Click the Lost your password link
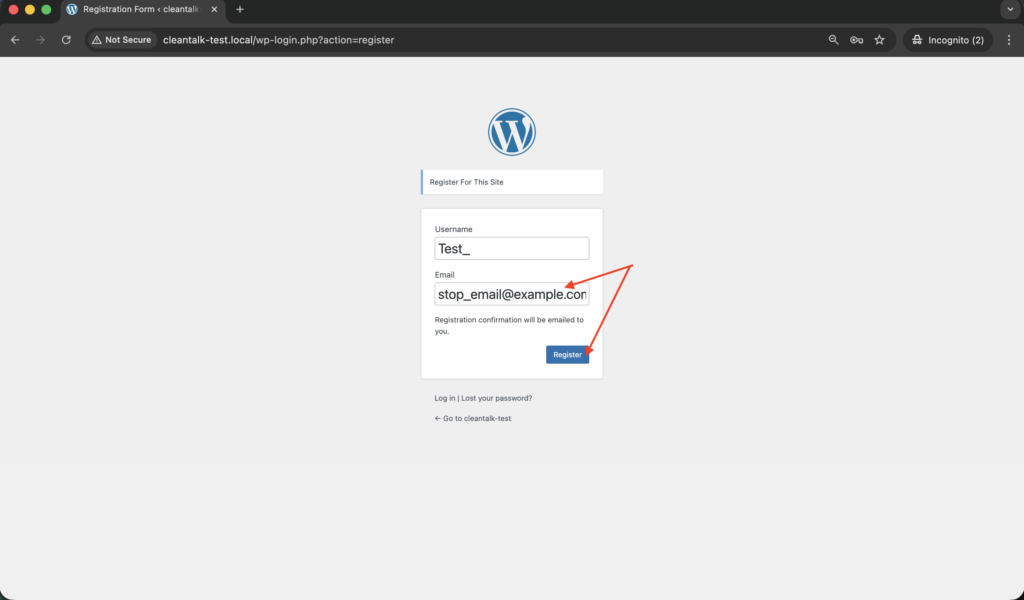This screenshot has width=1024, height=600. [497, 397]
